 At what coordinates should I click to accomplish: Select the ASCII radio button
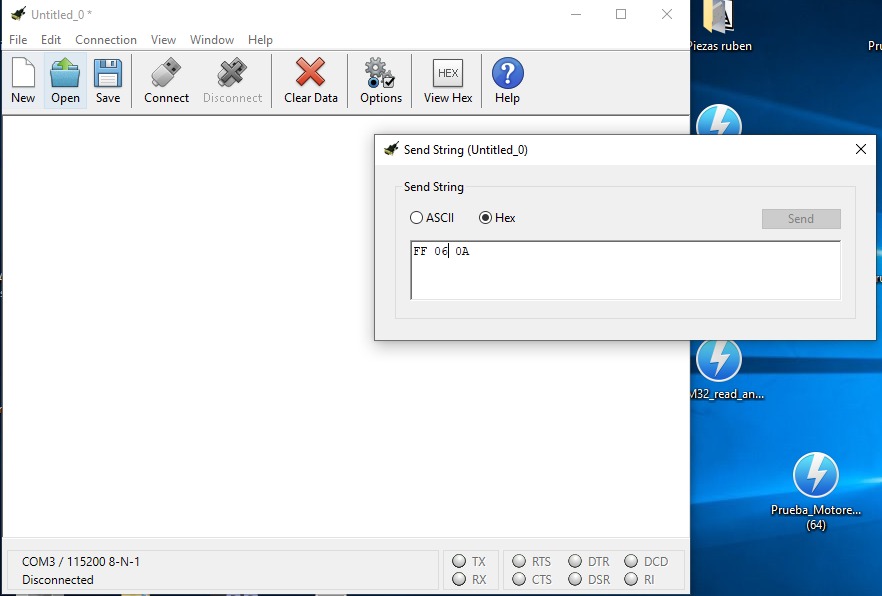pos(417,218)
